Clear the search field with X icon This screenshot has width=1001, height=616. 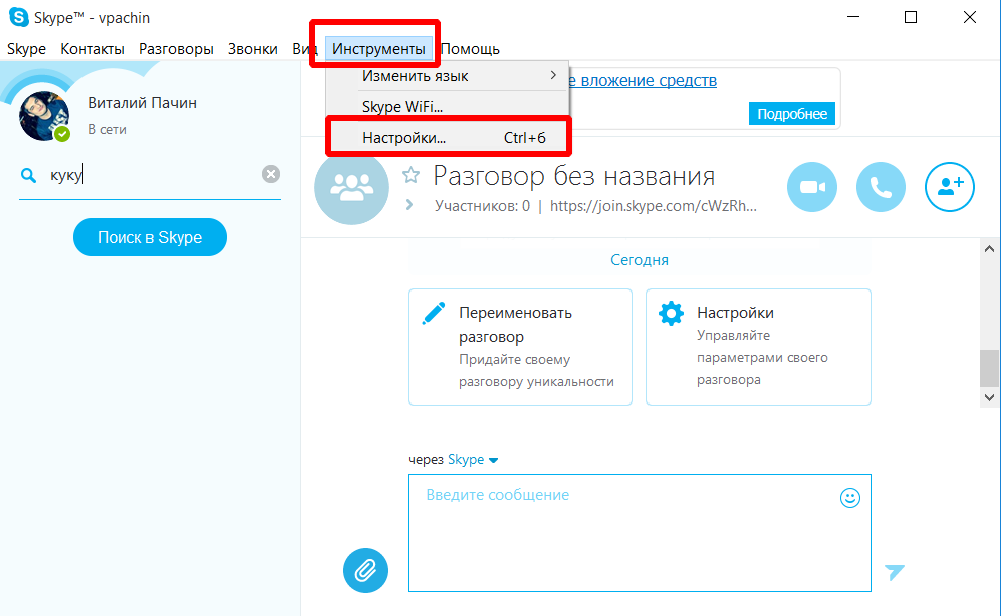pos(271,174)
